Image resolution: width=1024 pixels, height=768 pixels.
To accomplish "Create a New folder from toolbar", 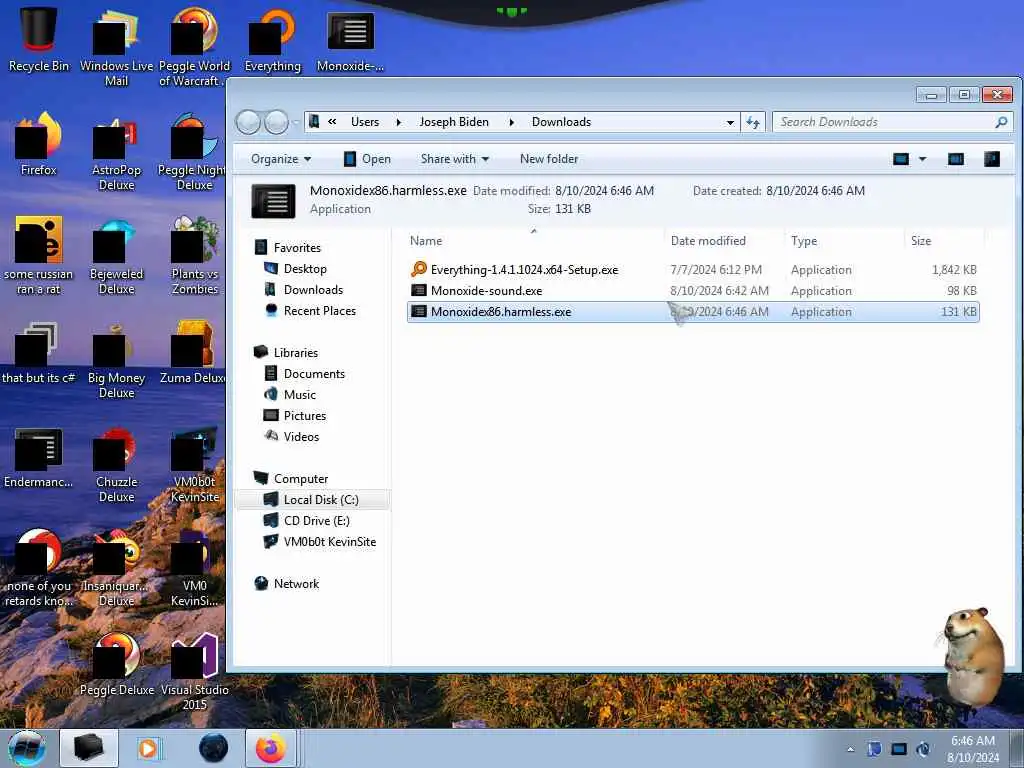I will coord(549,159).
